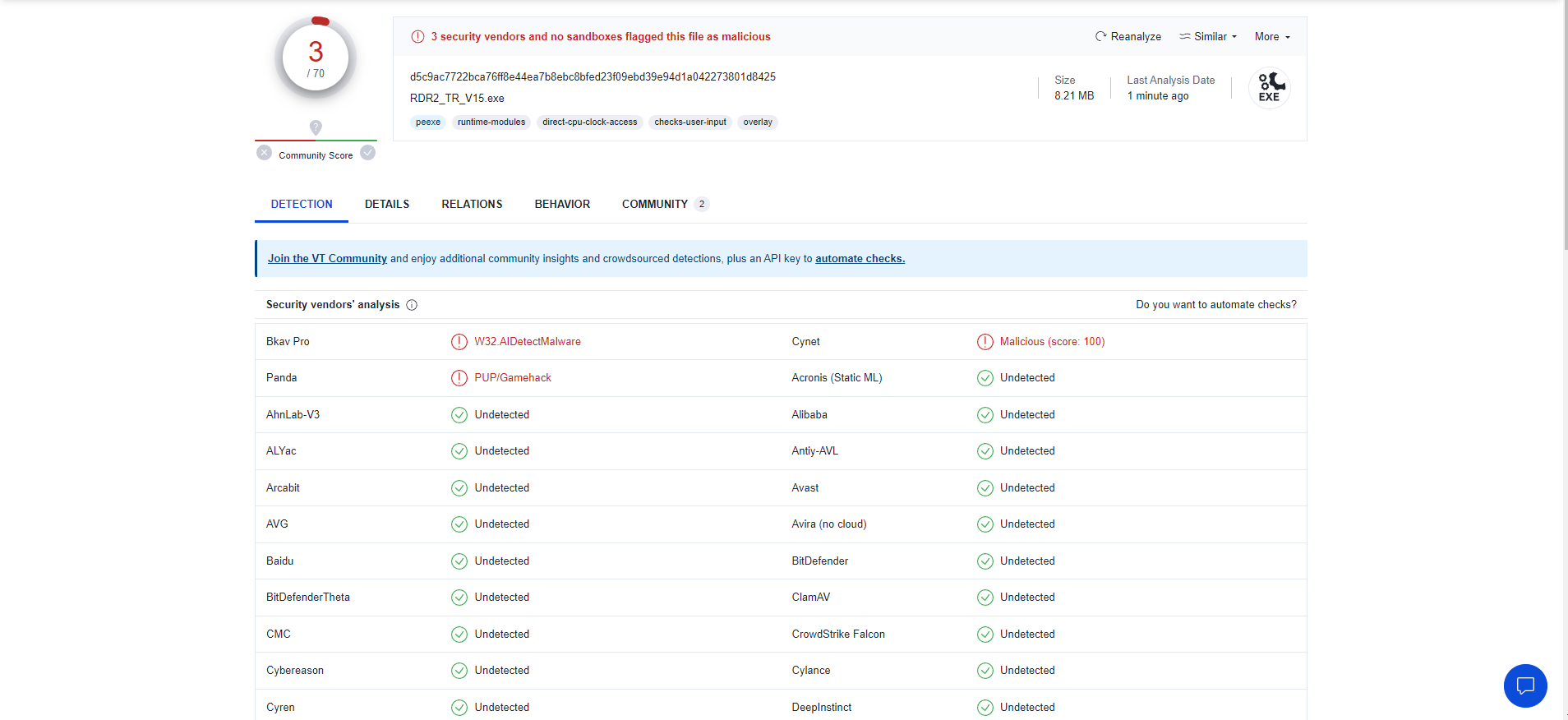Open the RELATIONS tab
1568x720 pixels.
(472, 204)
